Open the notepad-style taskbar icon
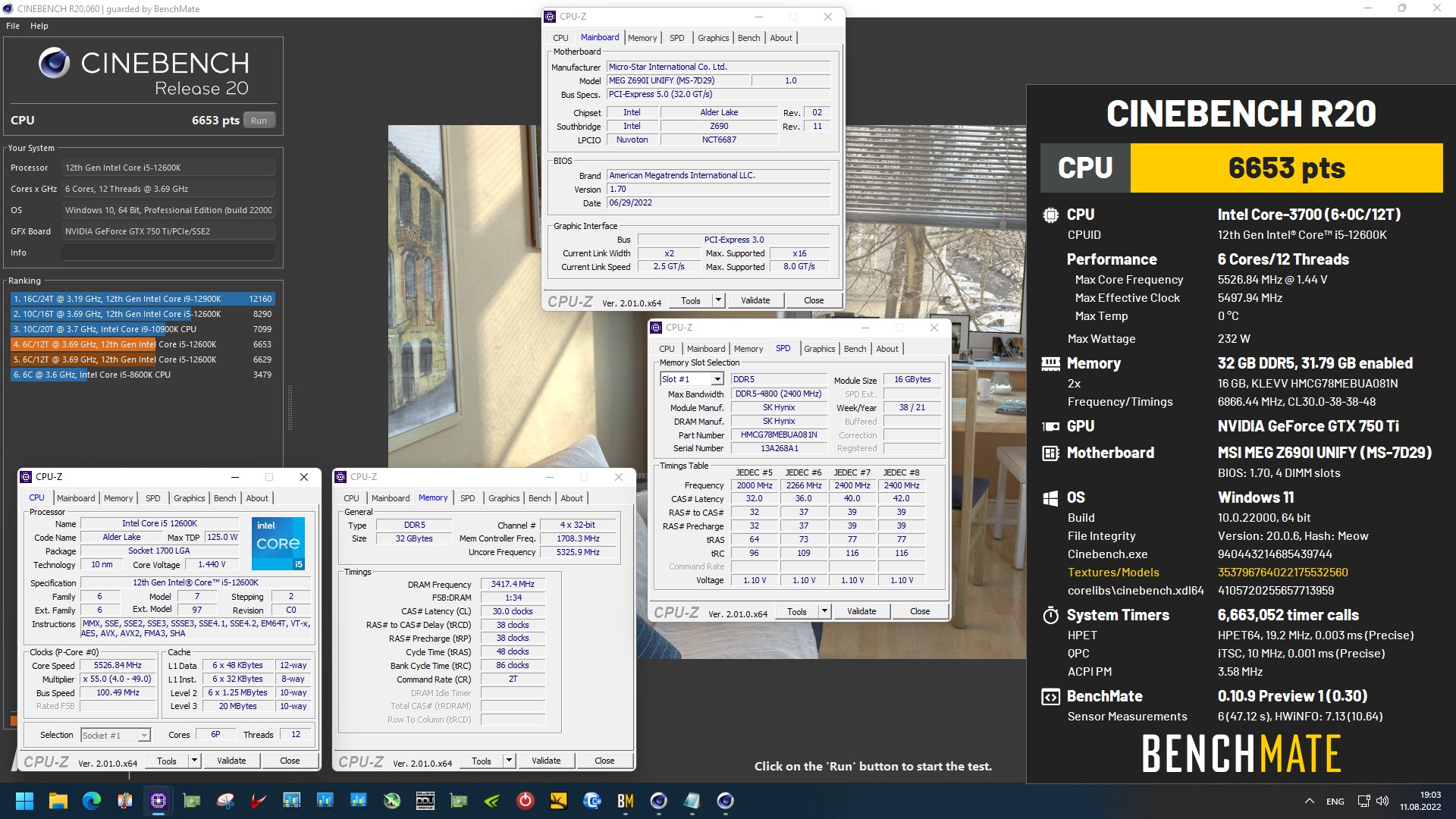The width and height of the screenshot is (1456, 819). [692, 801]
